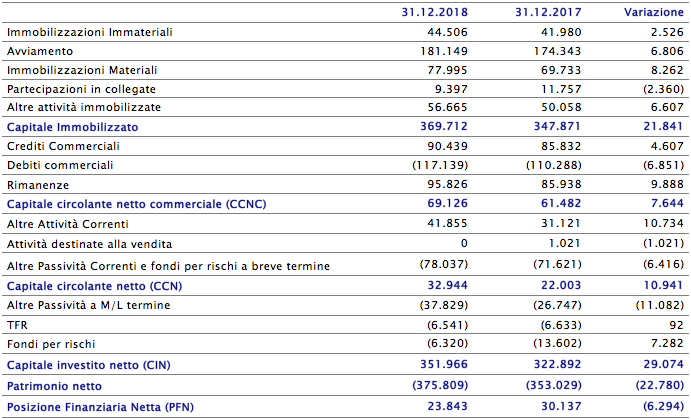Click the 31.12.2018 column header
This screenshot has height=419, width=691.
point(432,12)
